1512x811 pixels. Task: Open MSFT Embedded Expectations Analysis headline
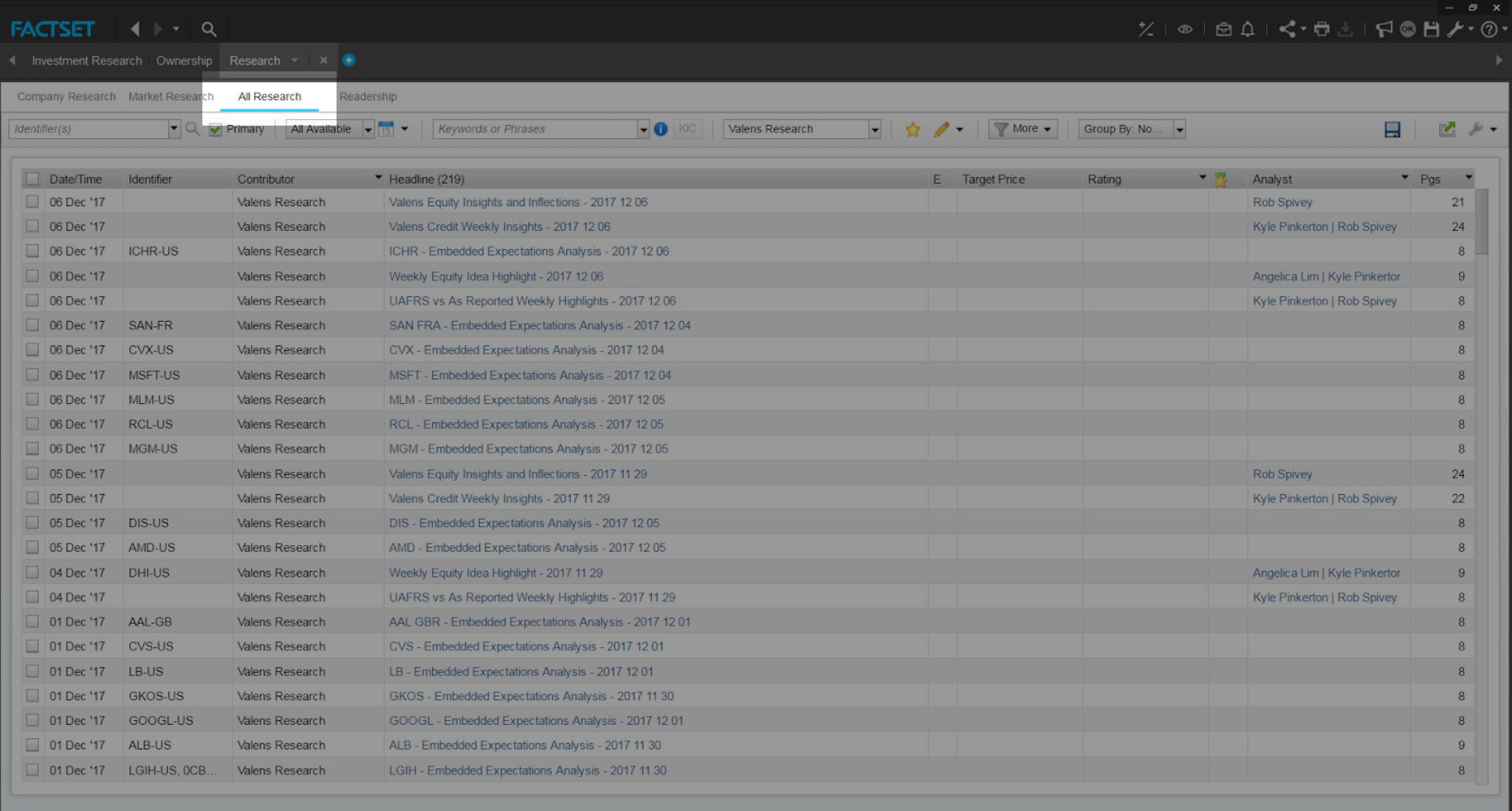[x=530, y=375]
